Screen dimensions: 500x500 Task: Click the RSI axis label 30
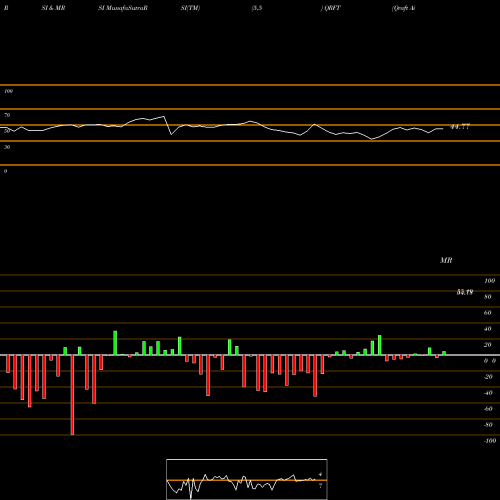tap(7, 147)
